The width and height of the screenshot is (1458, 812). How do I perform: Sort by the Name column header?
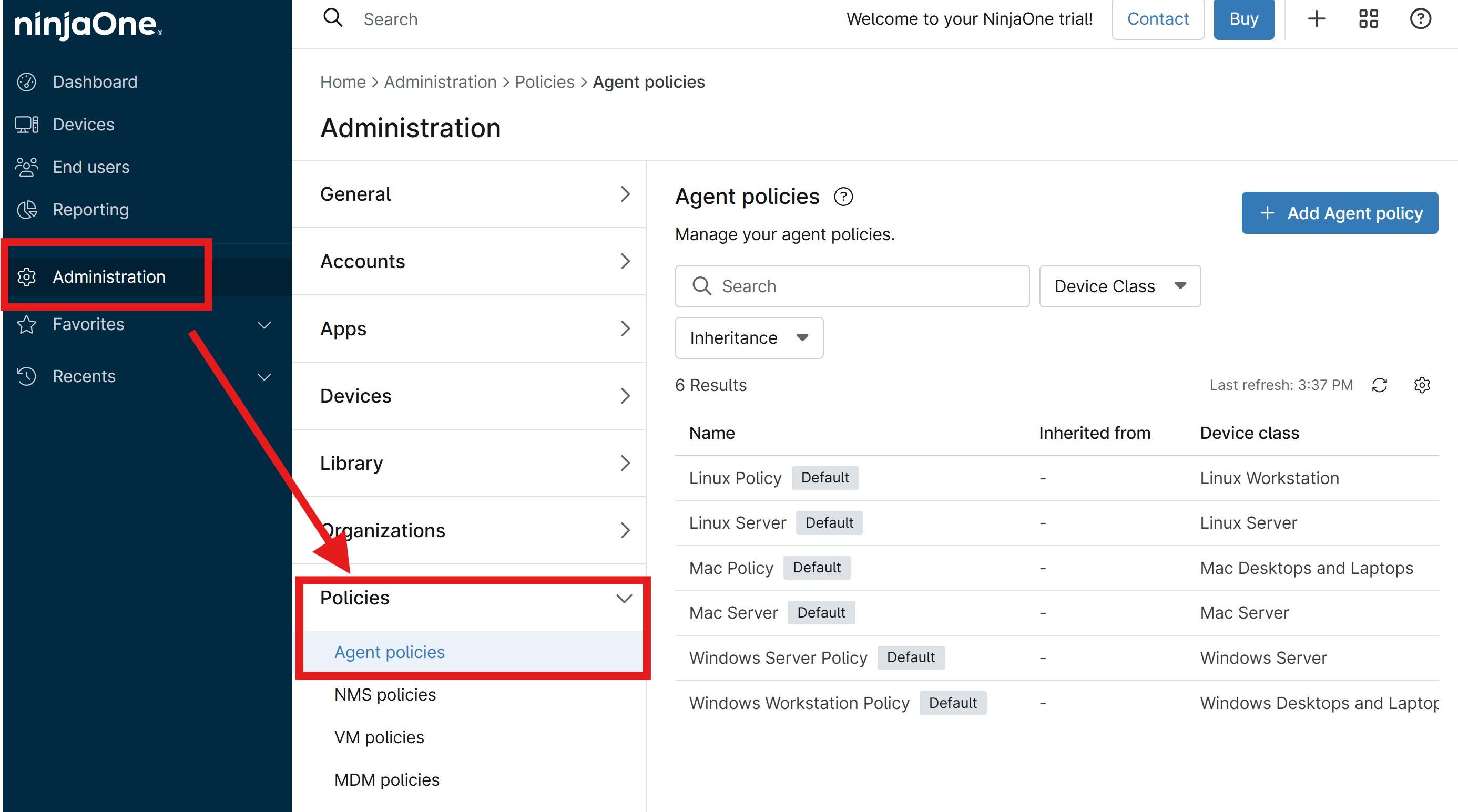click(x=711, y=433)
